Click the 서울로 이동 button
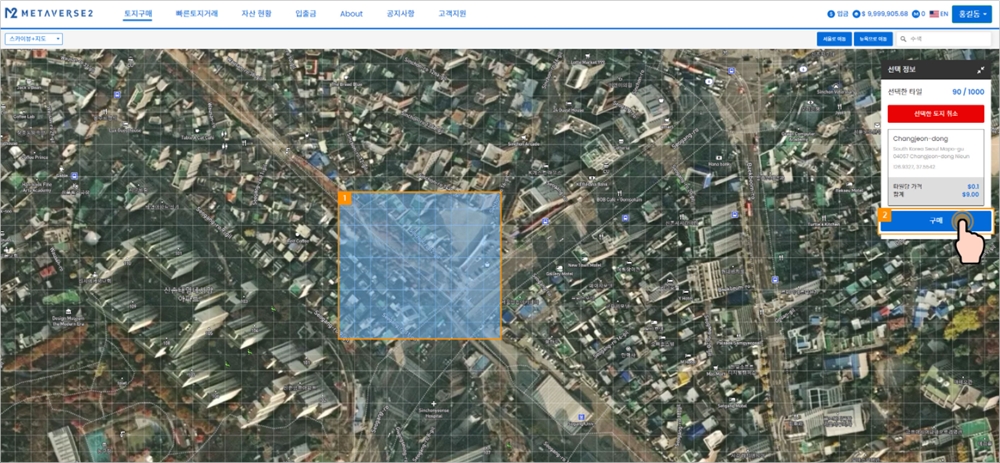The image size is (1000, 463). point(834,39)
